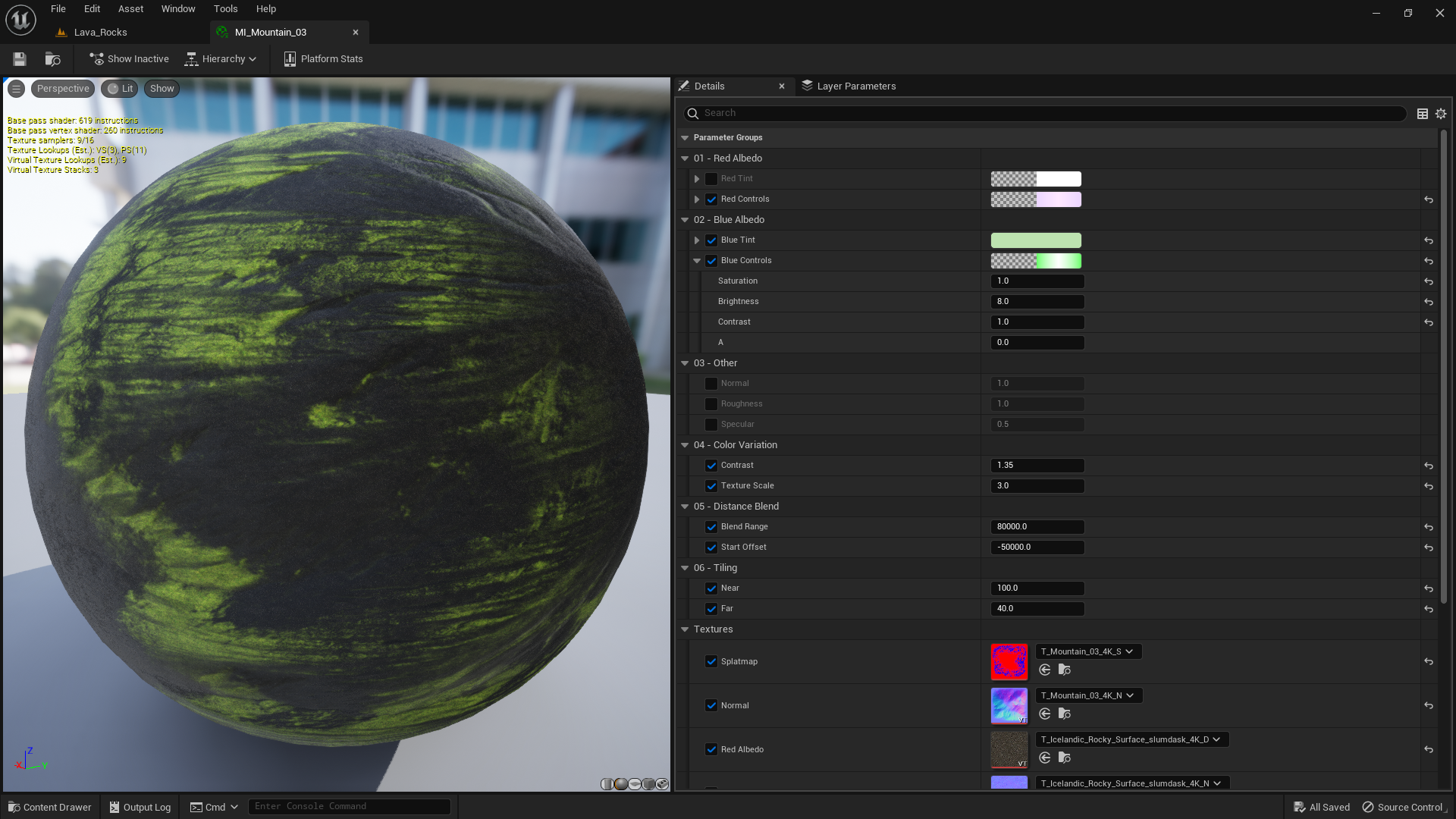Image resolution: width=1456 pixels, height=819 pixels.
Task: Open the viewport options hamburger menu
Action: [16, 88]
